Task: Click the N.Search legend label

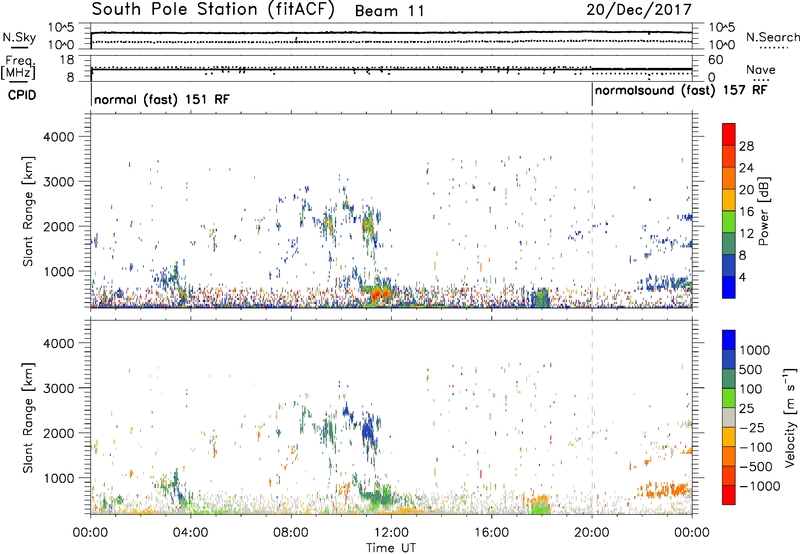Action: (x=772, y=37)
